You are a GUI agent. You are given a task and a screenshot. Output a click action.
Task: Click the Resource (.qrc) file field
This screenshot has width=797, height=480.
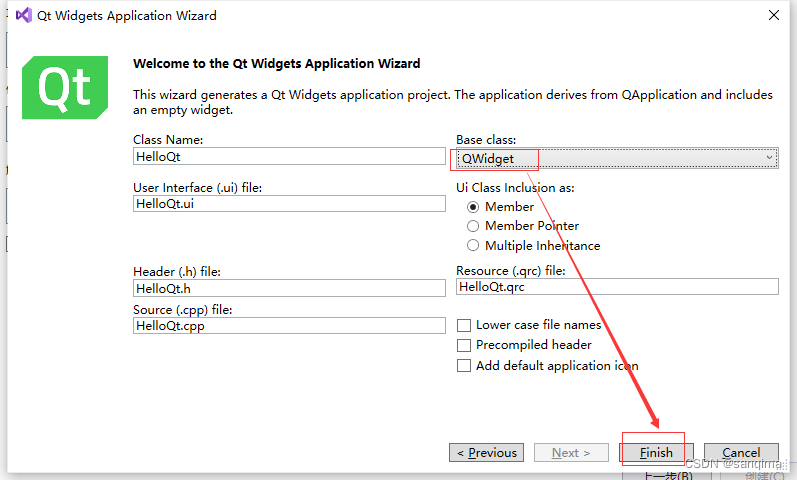(x=617, y=286)
